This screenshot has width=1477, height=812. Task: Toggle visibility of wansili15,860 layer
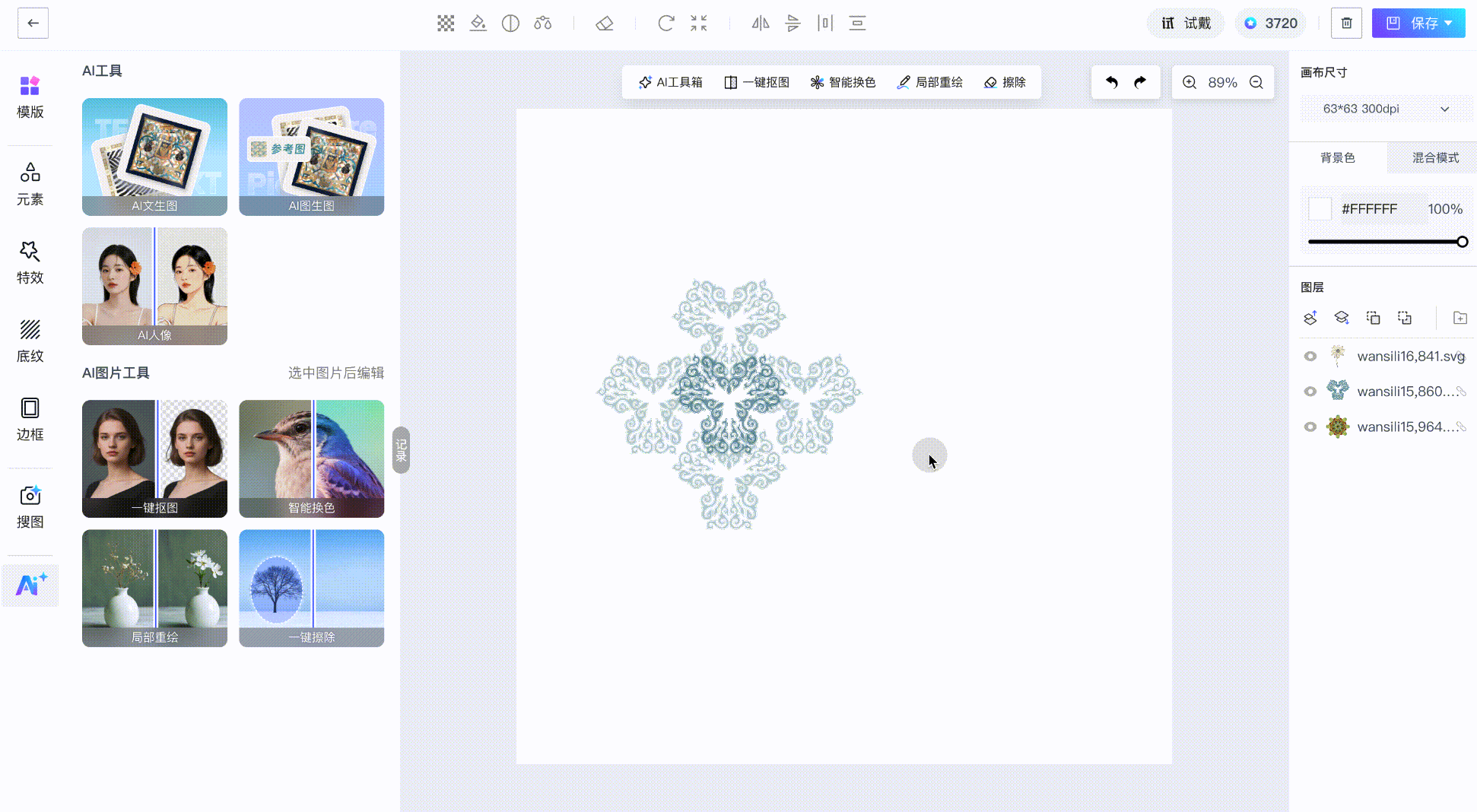coord(1310,392)
